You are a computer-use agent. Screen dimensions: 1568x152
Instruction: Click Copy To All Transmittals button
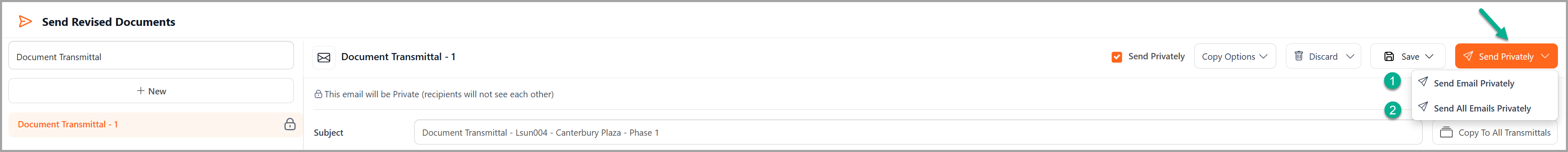click(1495, 132)
